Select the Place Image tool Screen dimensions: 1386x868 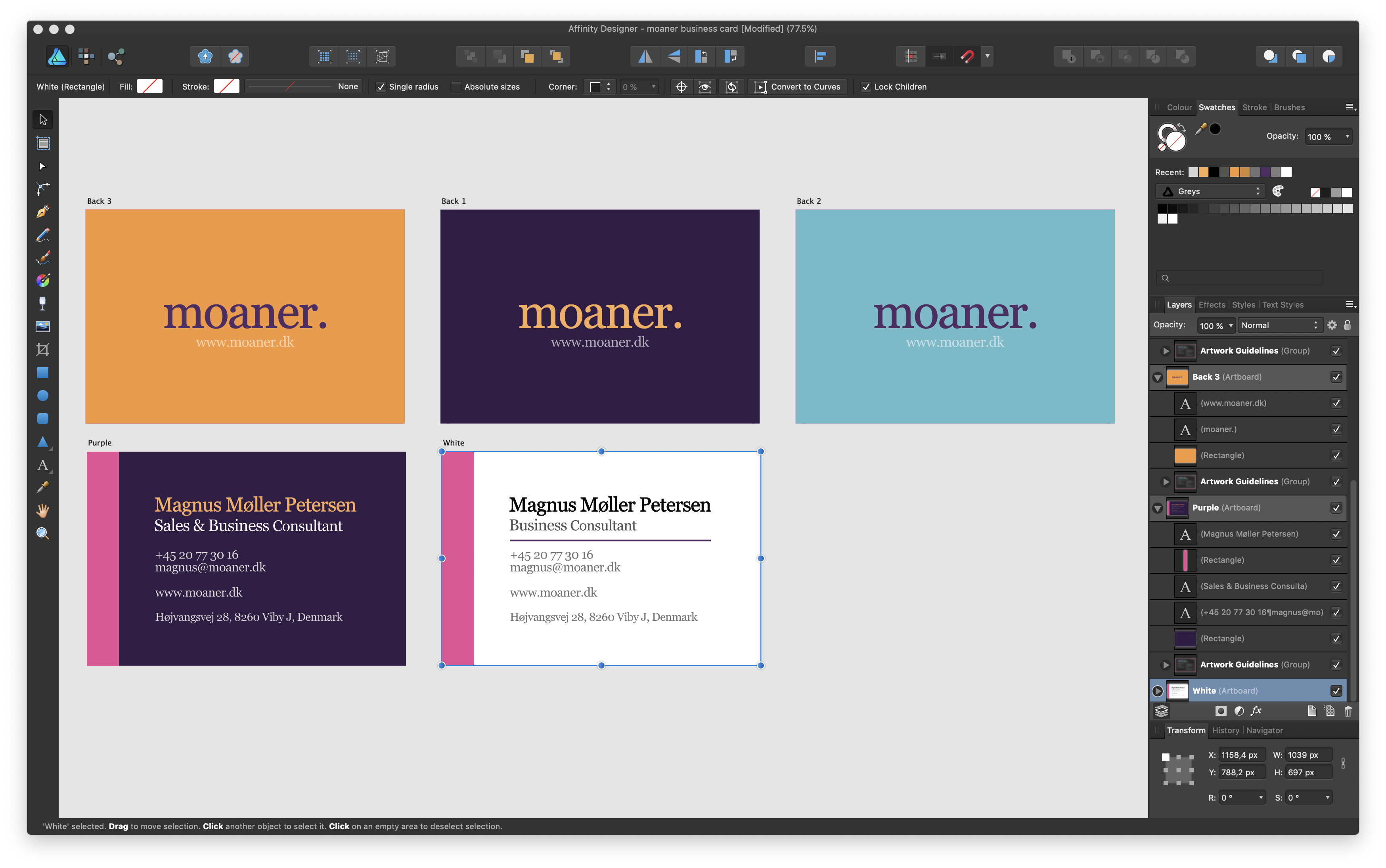42,327
